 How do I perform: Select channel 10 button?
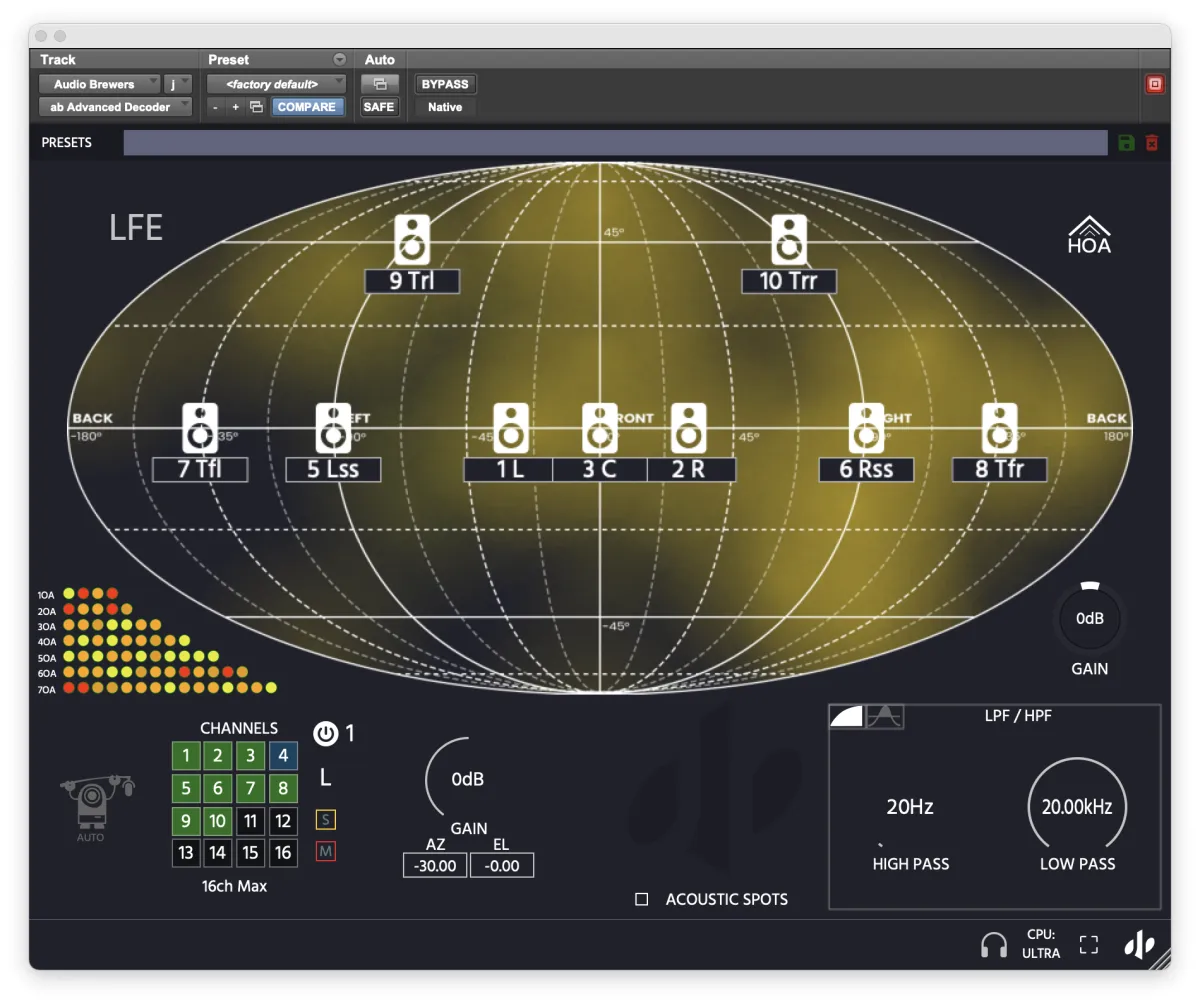218,821
